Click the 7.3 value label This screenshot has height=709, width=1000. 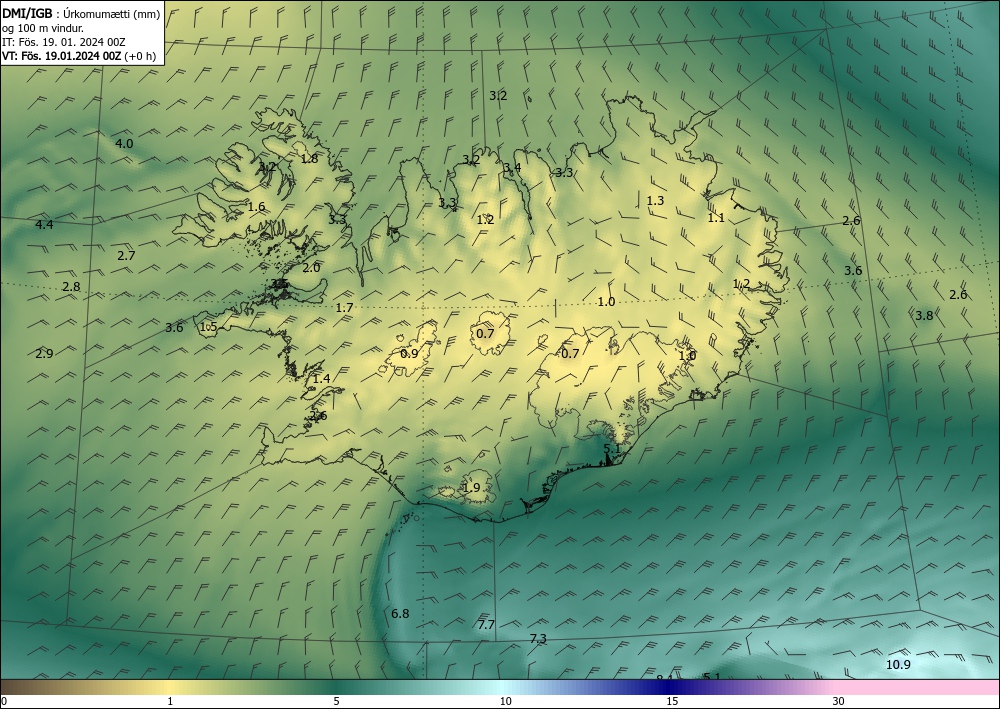(x=538, y=639)
